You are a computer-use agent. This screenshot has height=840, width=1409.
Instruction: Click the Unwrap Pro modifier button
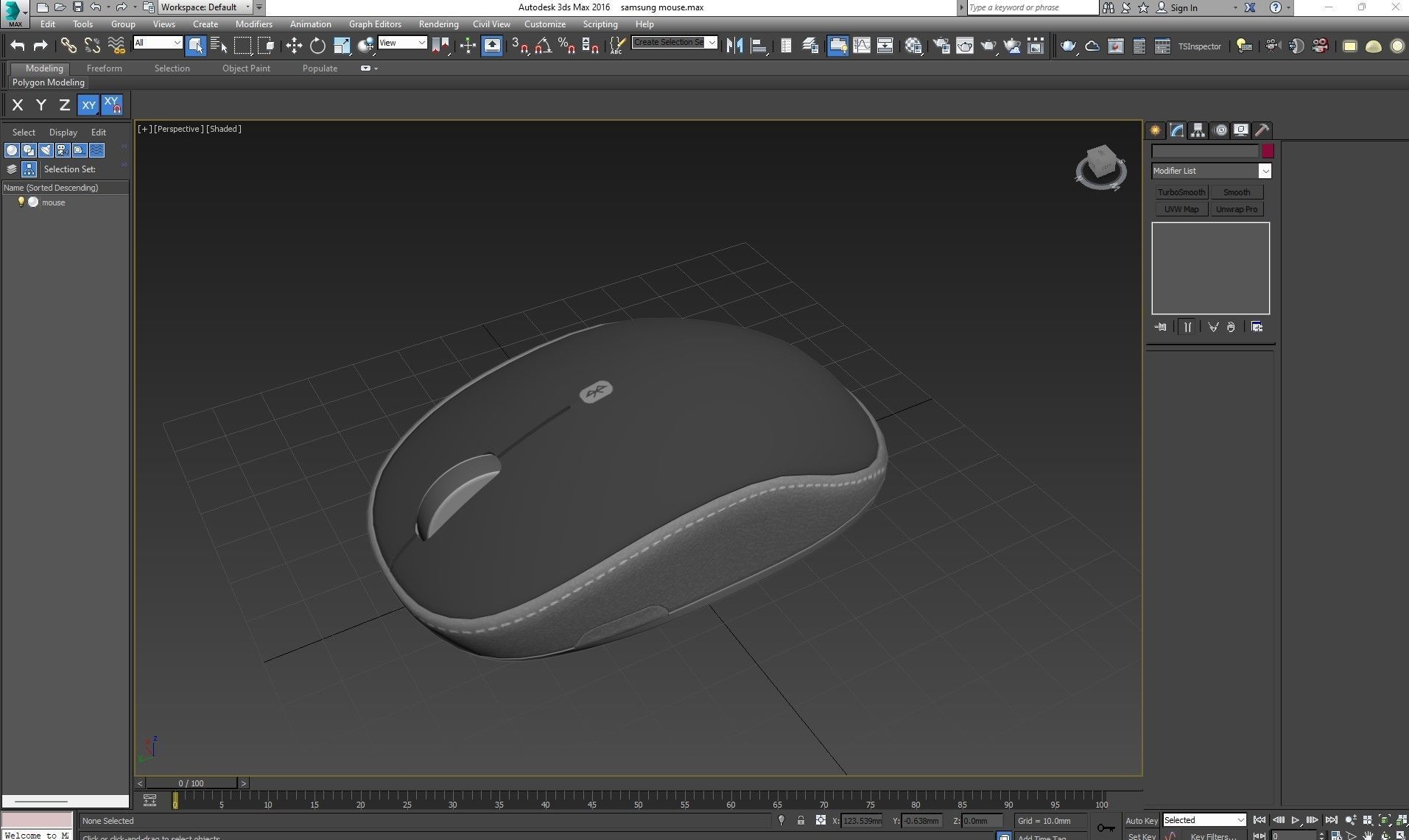click(1237, 209)
